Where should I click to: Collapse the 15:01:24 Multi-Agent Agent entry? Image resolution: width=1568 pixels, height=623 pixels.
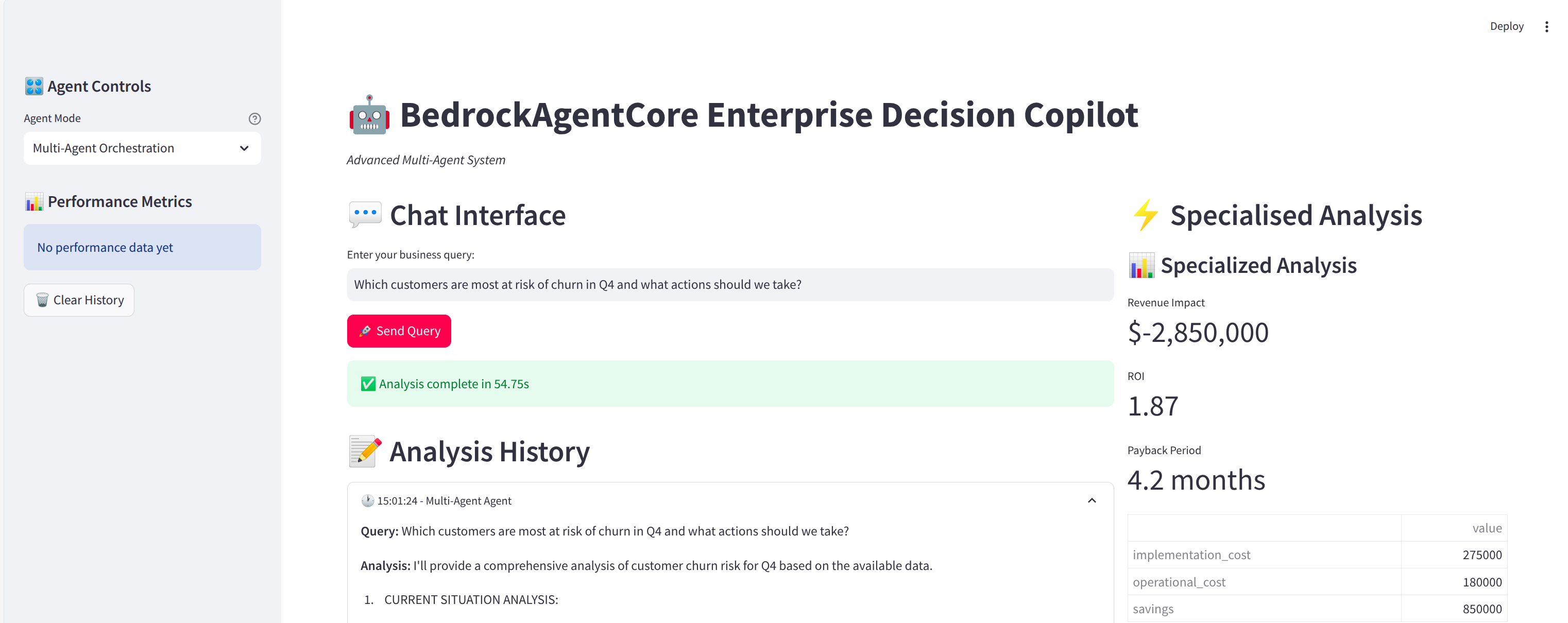(1092, 500)
